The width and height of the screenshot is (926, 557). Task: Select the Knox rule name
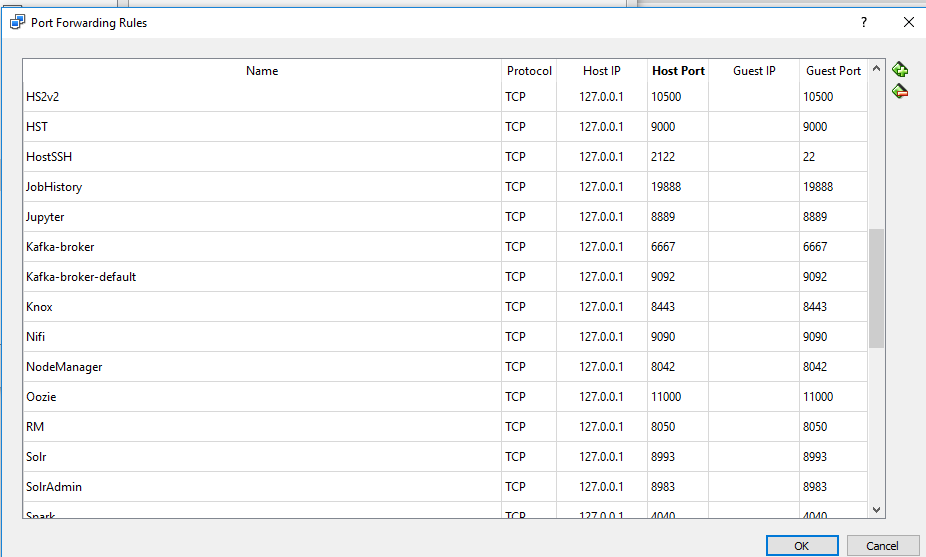[39, 307]
